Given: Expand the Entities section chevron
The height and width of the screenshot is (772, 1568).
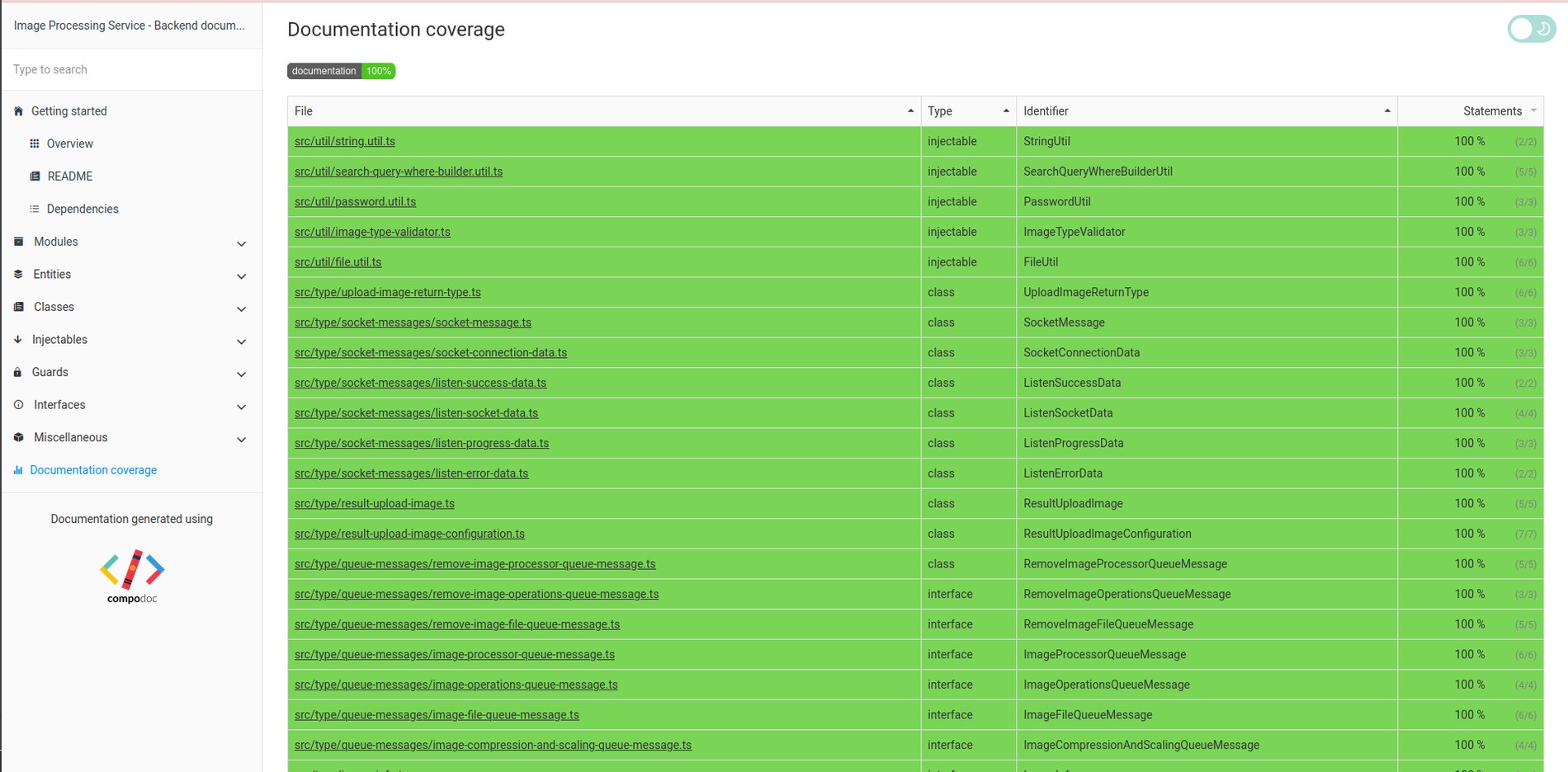Looking at the screenshot, I should [241, 276].
